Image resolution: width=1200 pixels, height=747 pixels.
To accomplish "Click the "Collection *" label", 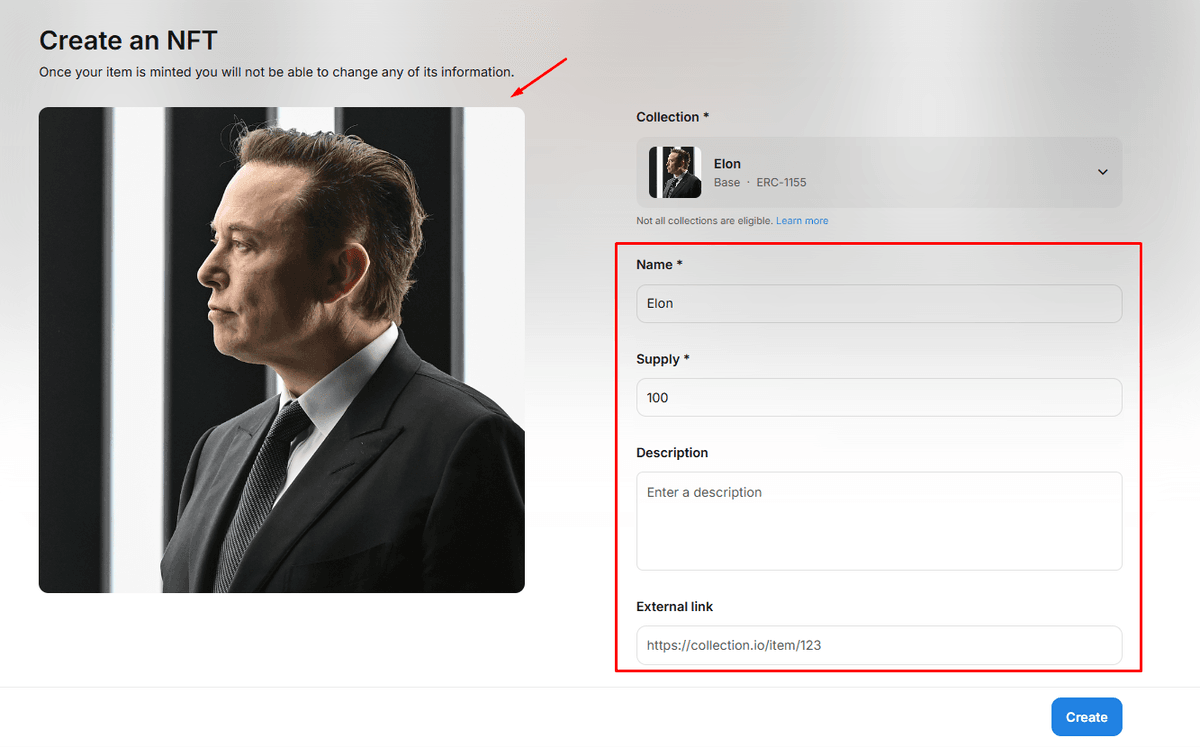I will [673, 117].
